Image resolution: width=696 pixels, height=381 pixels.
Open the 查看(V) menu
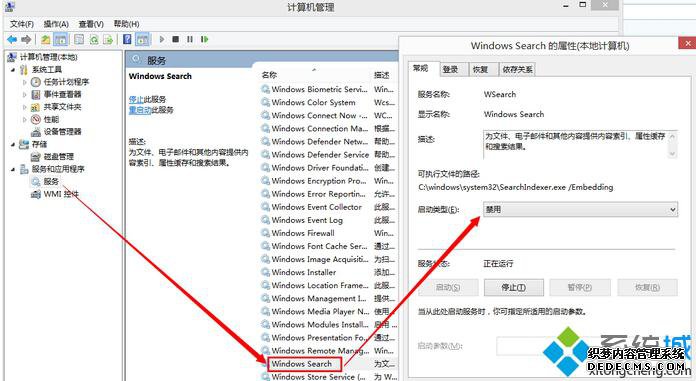(x=91, y=24)
